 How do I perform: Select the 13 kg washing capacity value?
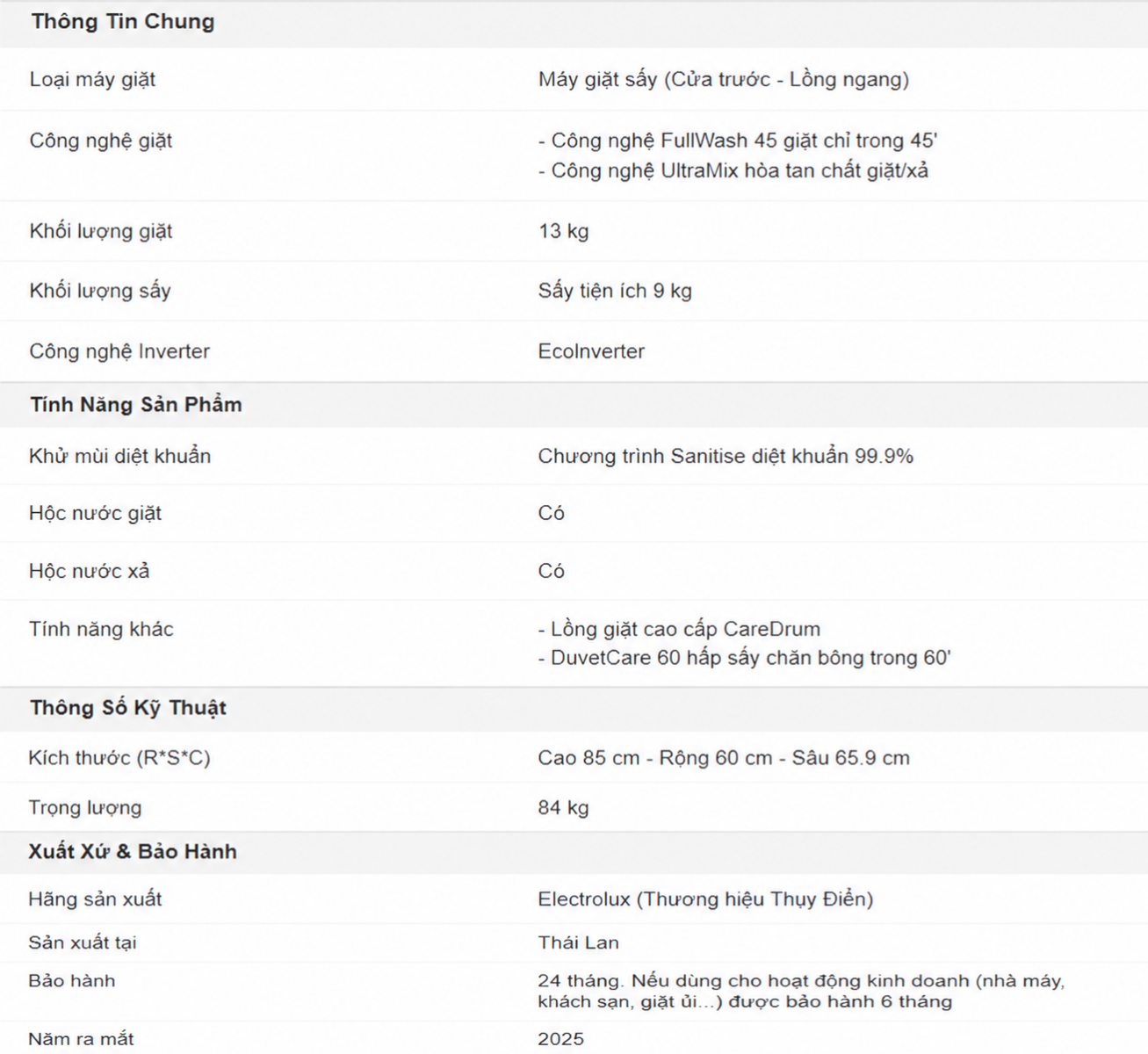pos(564,231)
